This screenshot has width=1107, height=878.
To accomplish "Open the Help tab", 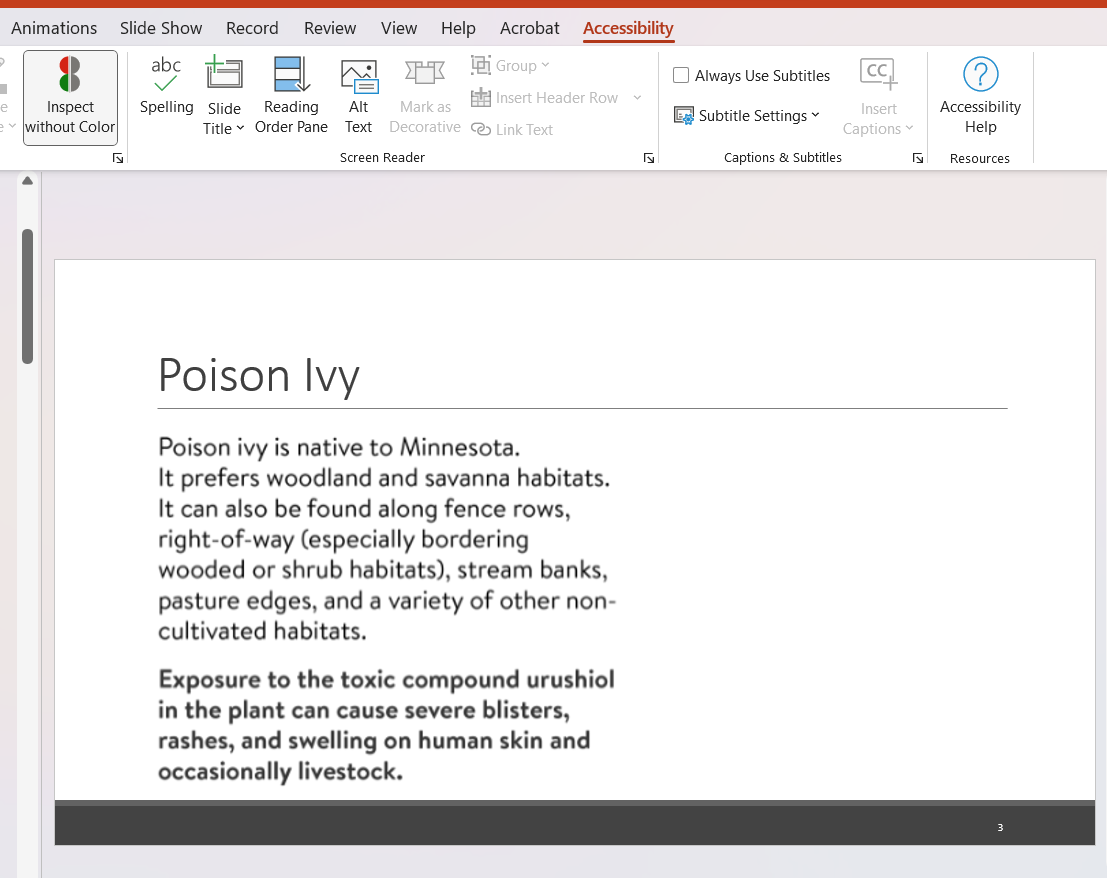I will point(458,28).
